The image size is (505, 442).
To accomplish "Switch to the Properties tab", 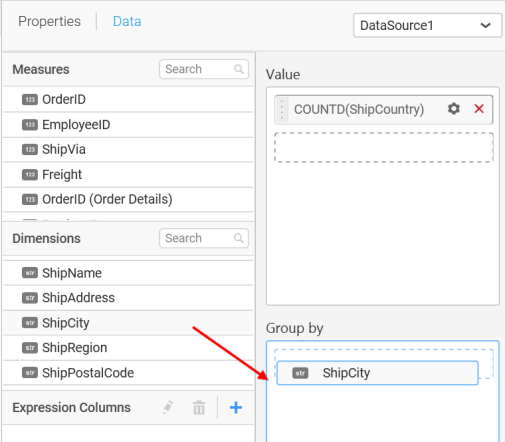I will [x=49, y=21].
